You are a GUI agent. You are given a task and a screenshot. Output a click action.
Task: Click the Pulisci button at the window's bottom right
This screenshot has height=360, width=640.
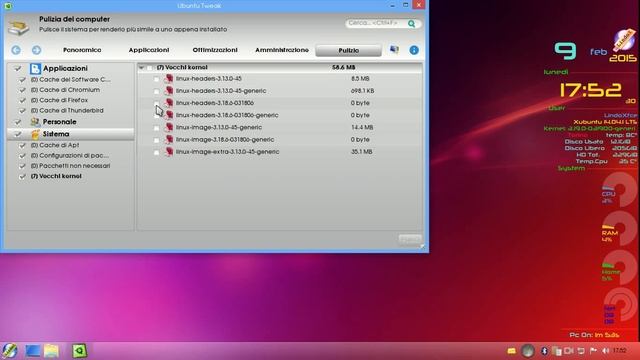point(410,239)
